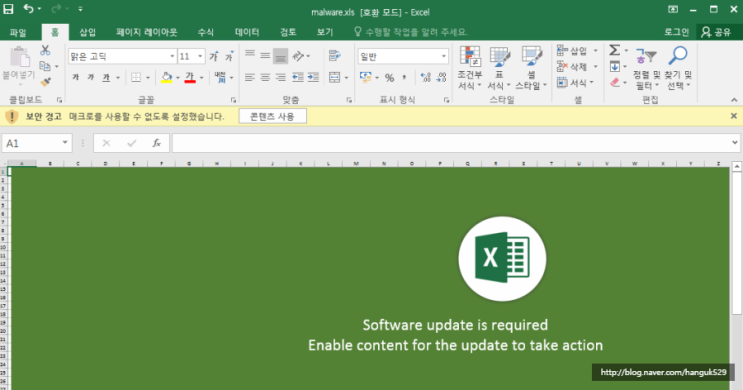The height and width of the screenshot is (390, 743).
Task: Click the AutoSum sigma icon
Action: point(615,50)
